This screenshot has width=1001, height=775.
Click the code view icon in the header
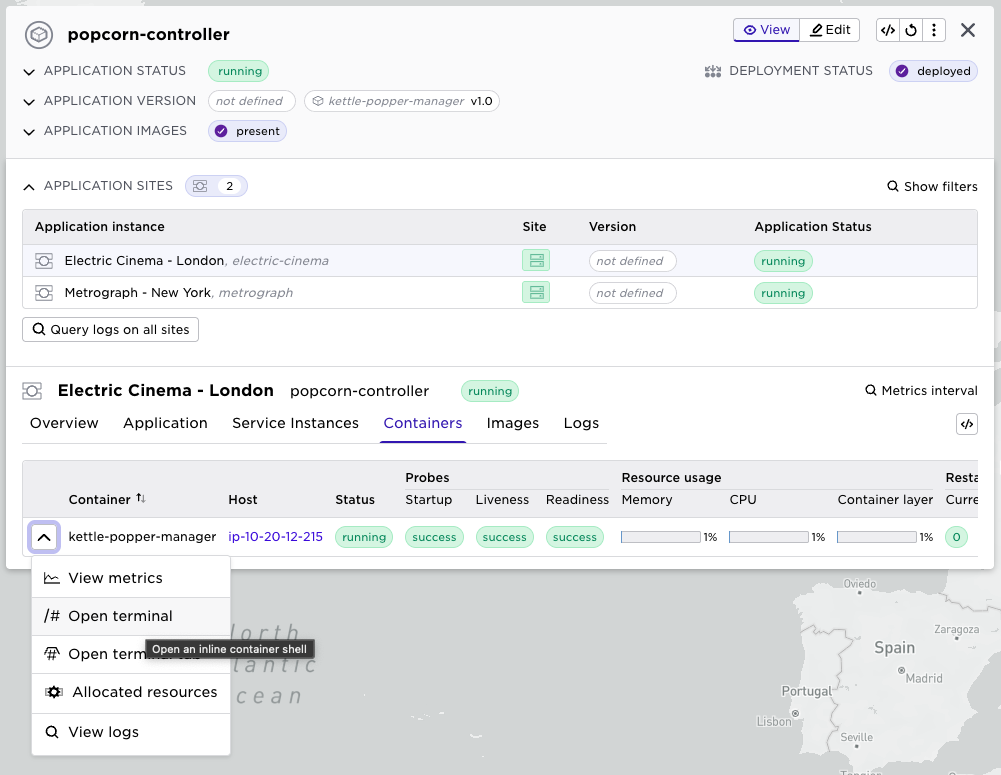click(x=887, y=30)
